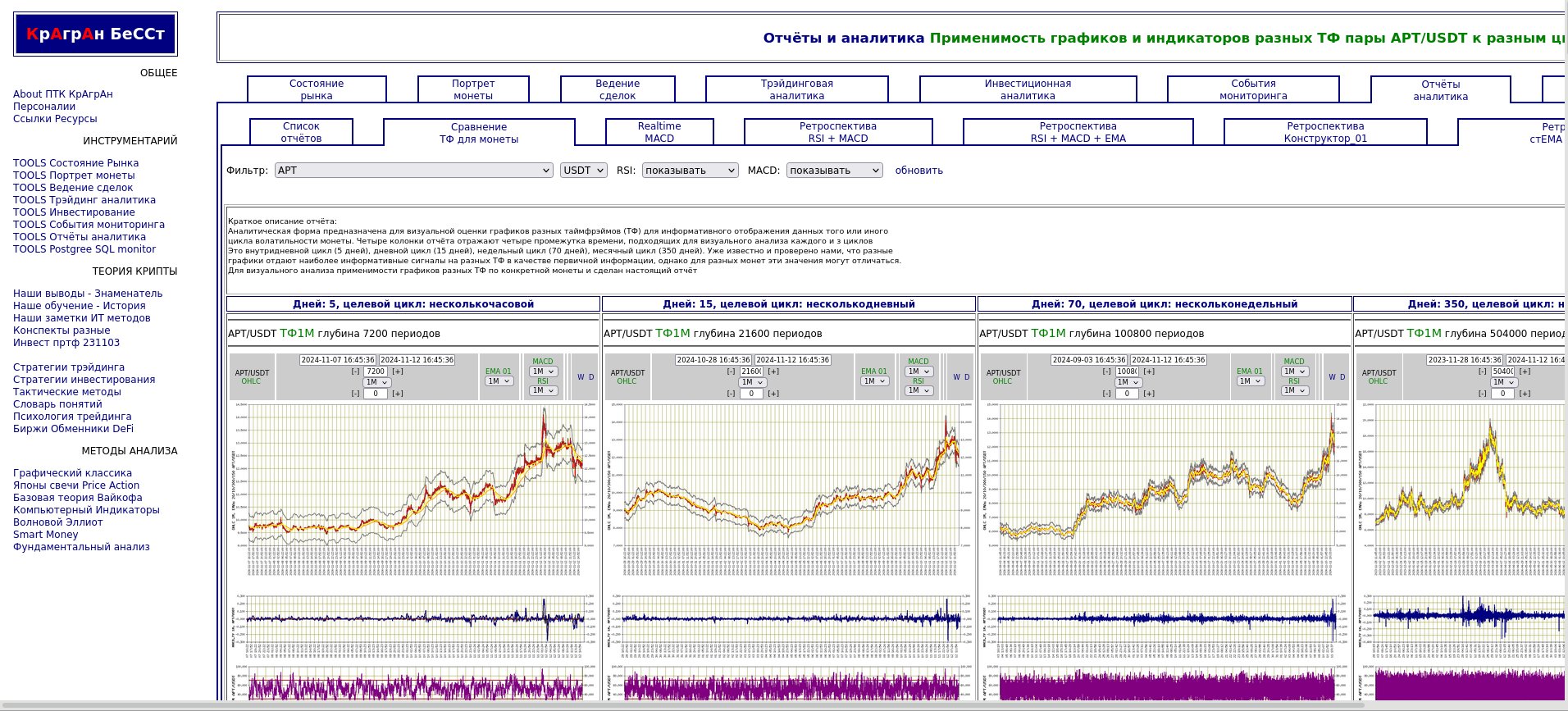Select the Ретроспектива RSI + MACD + EMA tab
Image resolution: width=1568 pixels, height=711 pixels.
pos(1078,132)
